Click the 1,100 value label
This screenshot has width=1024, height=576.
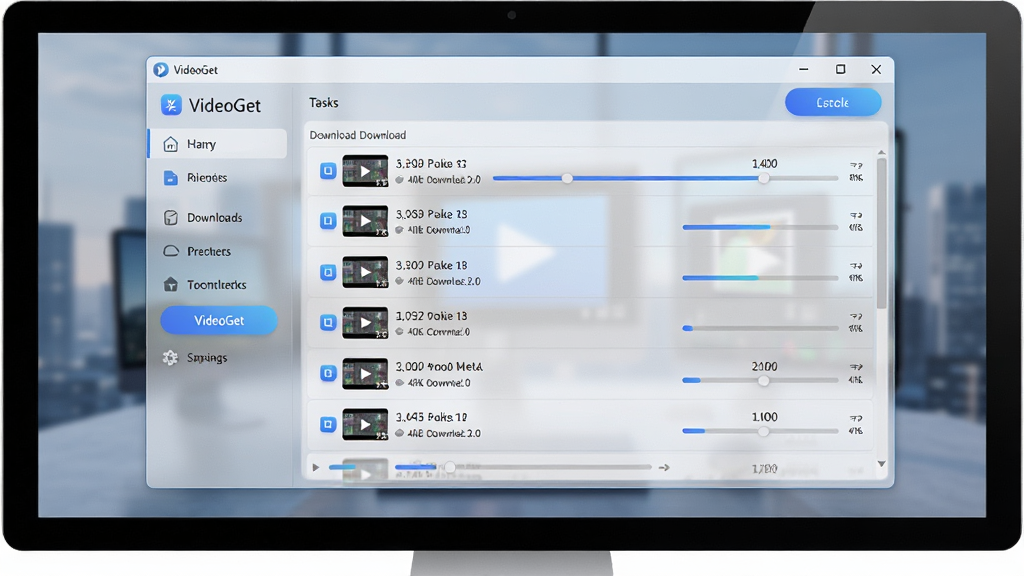pyautogui.click(x=764, y=417)
